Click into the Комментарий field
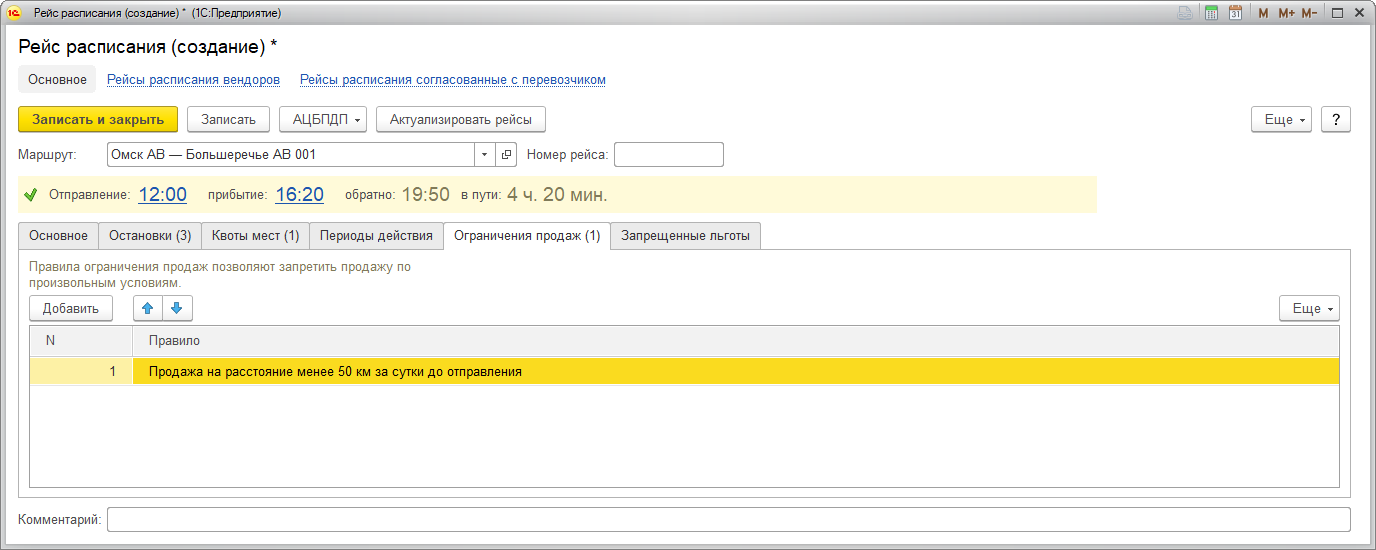This screenshot has height=550, width=1376. pyautogui.click(x=728, y=520)
